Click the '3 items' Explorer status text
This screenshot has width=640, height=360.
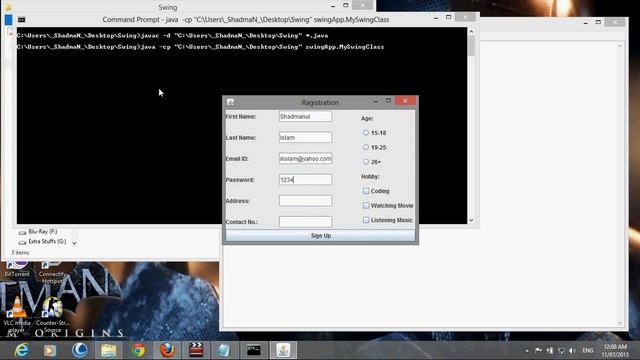pyautogui.click(x=20, y=253)
